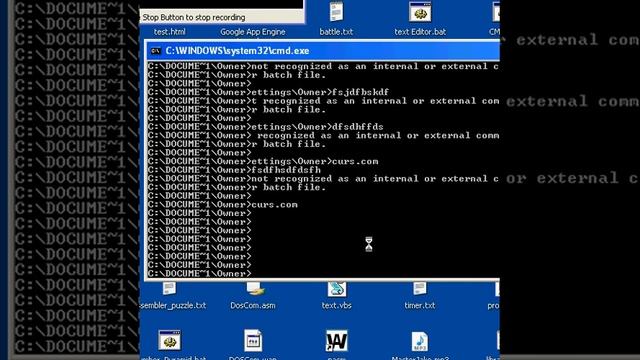Screen dimensions: 640x360
Task: Select the text.vbs file label
Action: [x=336, y=305]
